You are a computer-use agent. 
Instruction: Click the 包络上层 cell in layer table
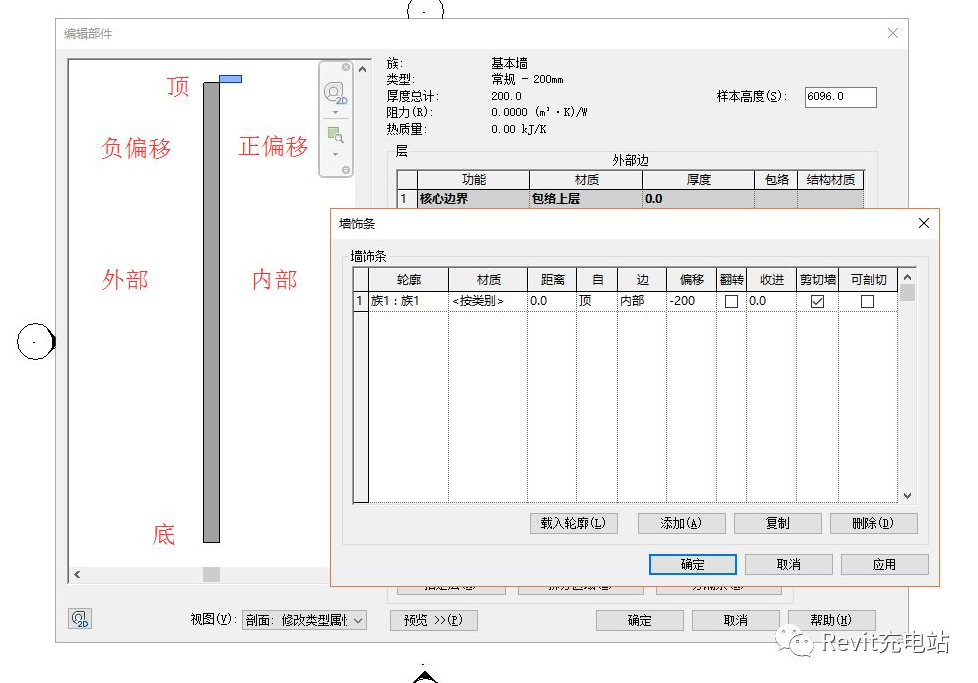[x=586, y=199]
